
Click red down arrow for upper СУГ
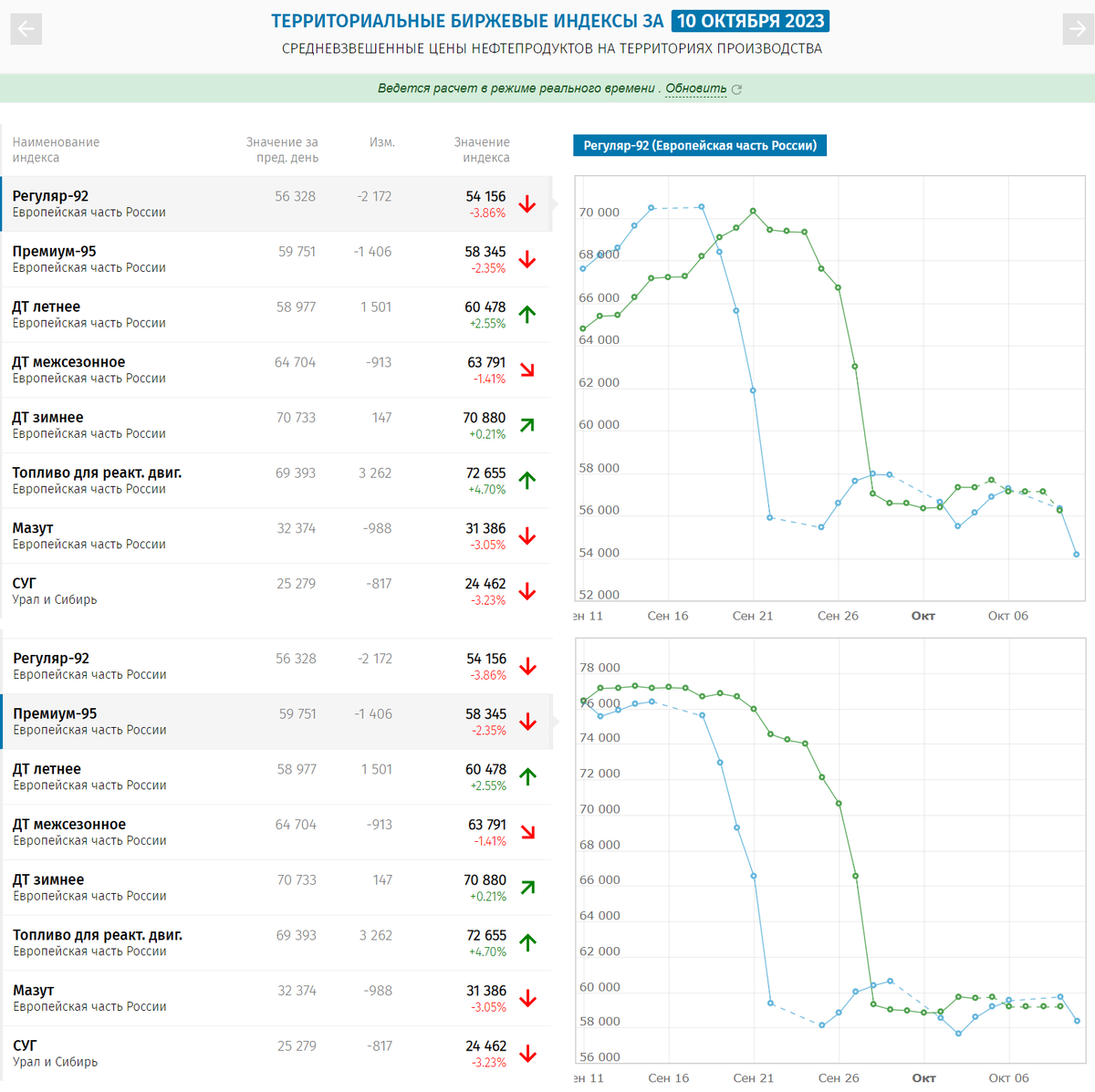[x=527, y=591]
